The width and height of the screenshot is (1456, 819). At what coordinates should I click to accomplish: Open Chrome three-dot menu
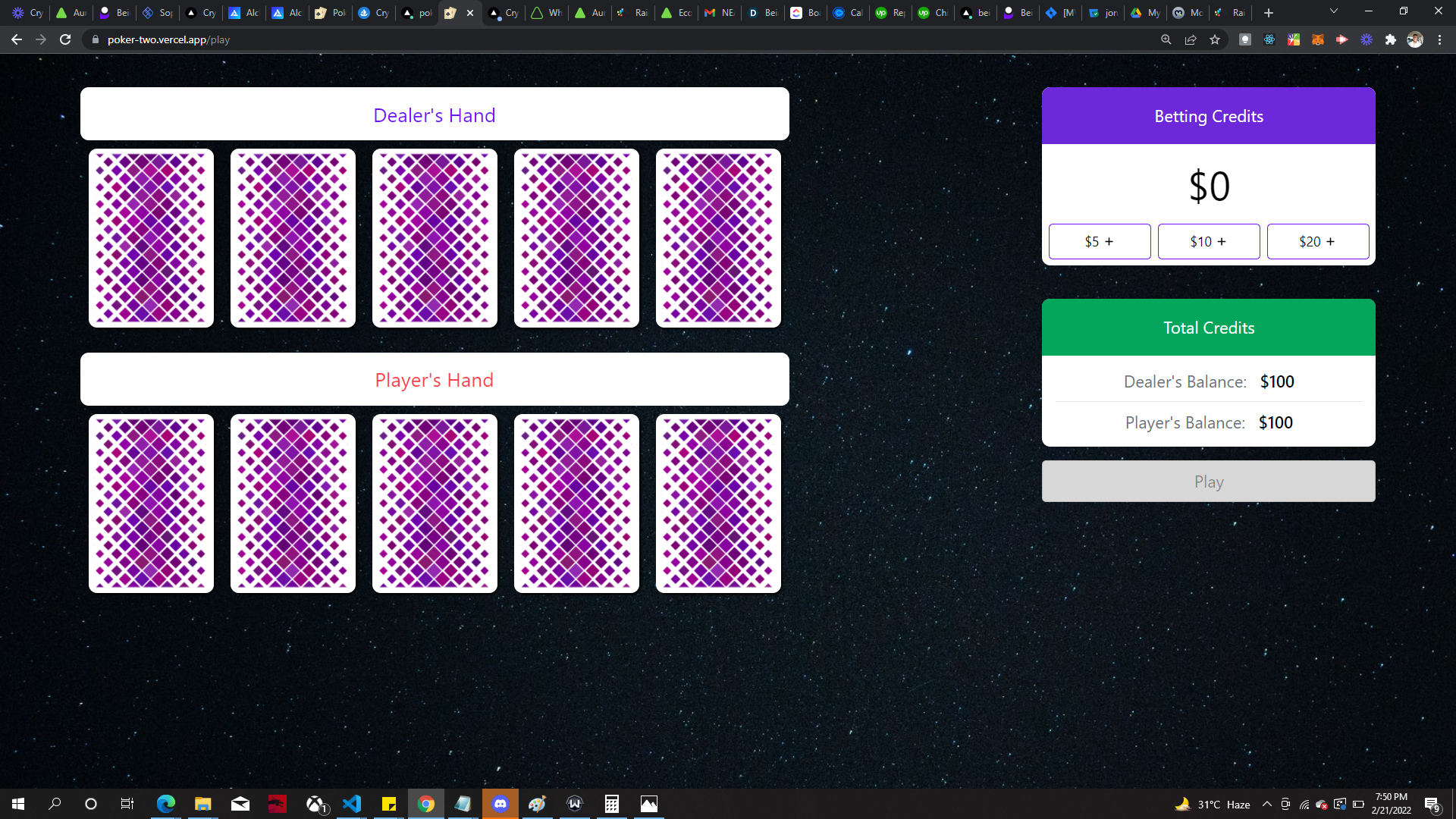[1439, 39]
